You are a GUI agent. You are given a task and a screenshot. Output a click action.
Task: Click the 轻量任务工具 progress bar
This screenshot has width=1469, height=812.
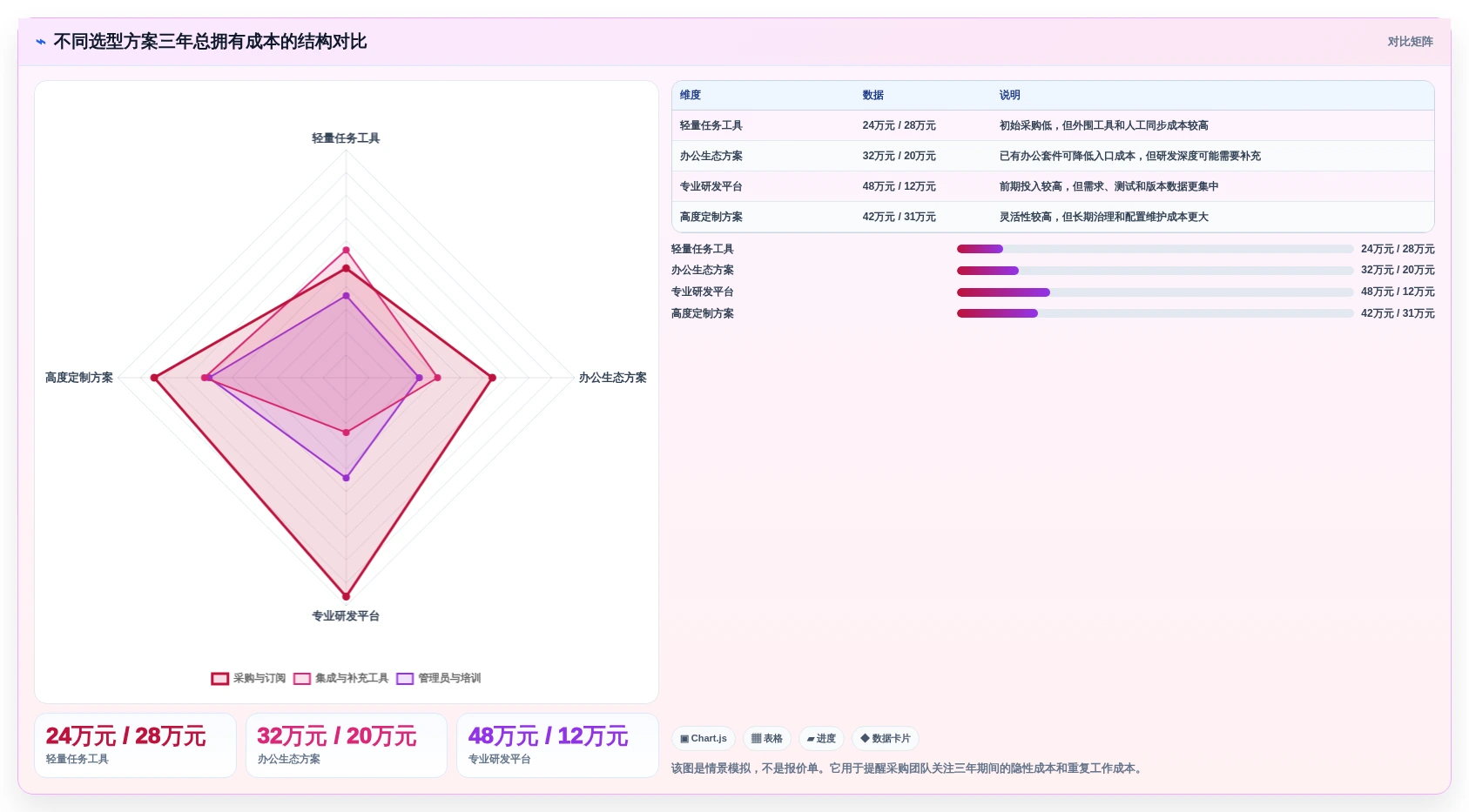tap(1155, 249)
